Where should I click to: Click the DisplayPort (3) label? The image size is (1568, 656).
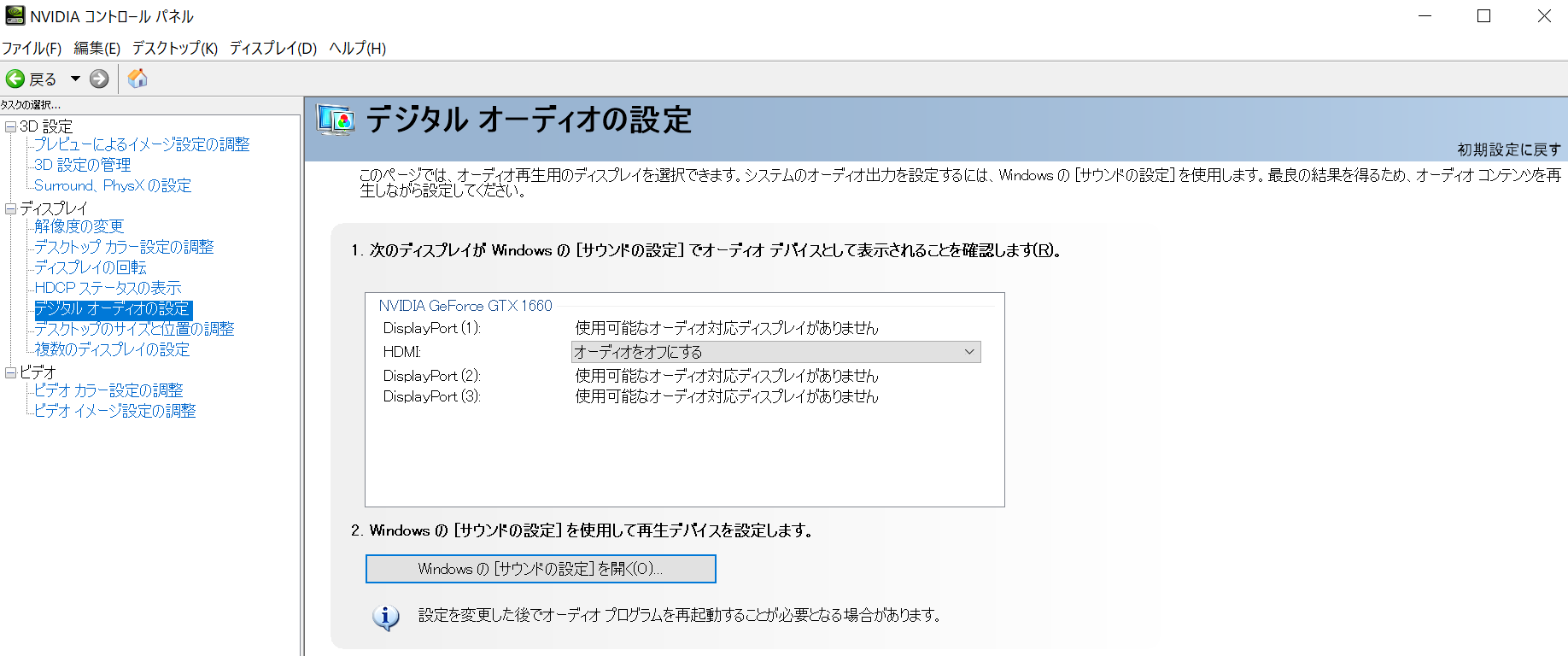432,396
